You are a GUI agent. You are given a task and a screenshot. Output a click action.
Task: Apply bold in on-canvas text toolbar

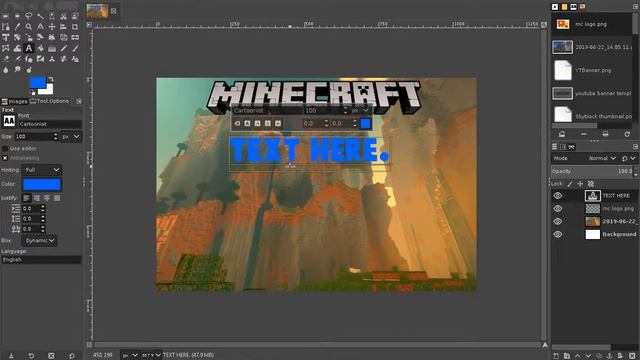point(247,123)
